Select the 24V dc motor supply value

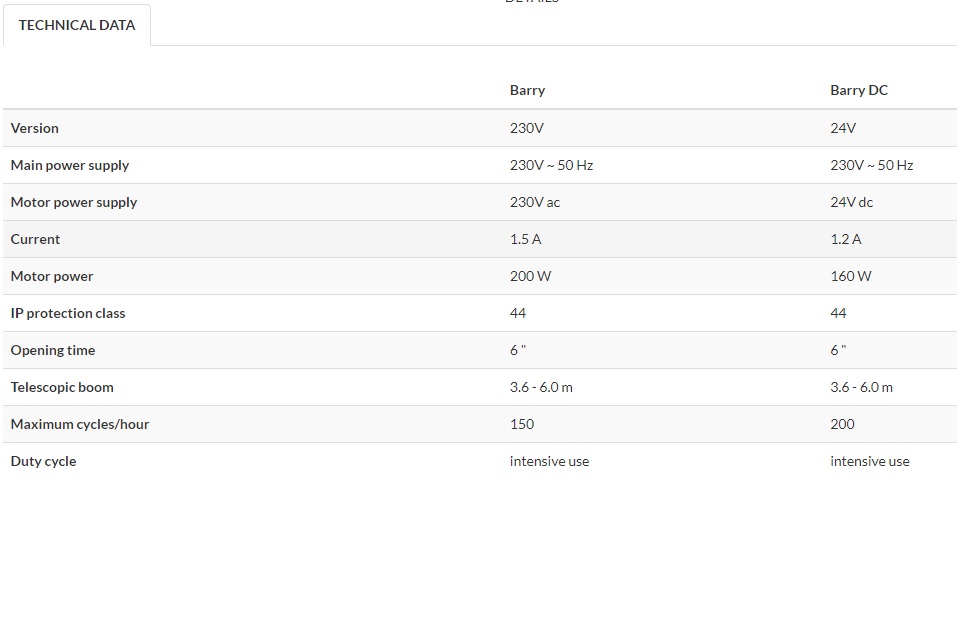(851, 202)
